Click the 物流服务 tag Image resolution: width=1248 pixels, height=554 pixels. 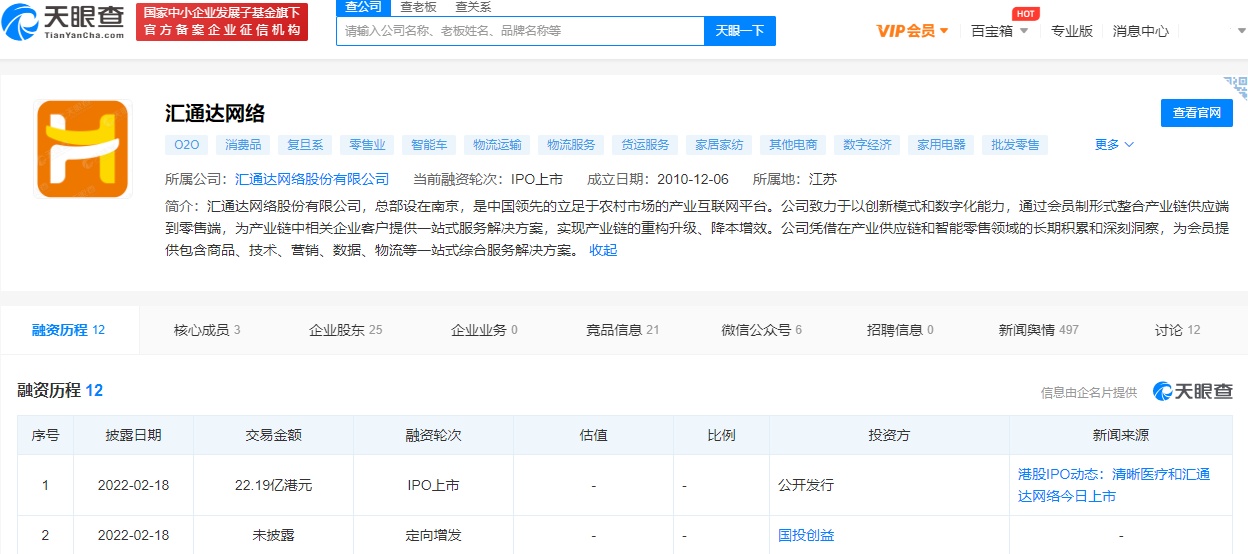(571, 145)
